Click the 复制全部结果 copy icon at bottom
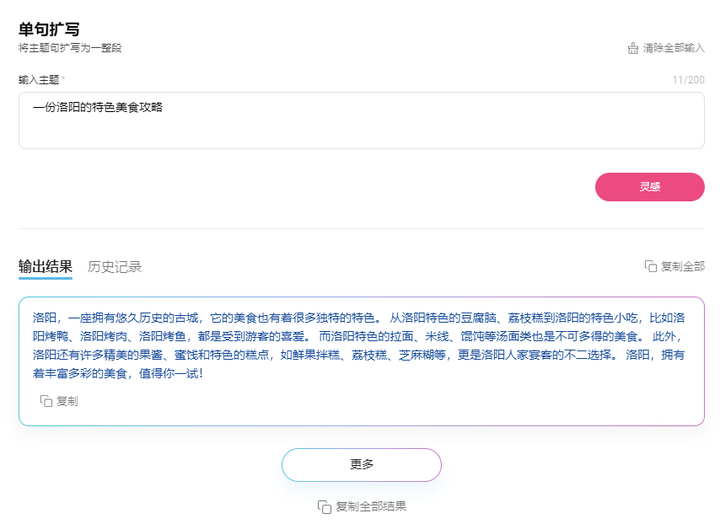The width and height of the screenshot is (720, 524). [x=324, y=507]
